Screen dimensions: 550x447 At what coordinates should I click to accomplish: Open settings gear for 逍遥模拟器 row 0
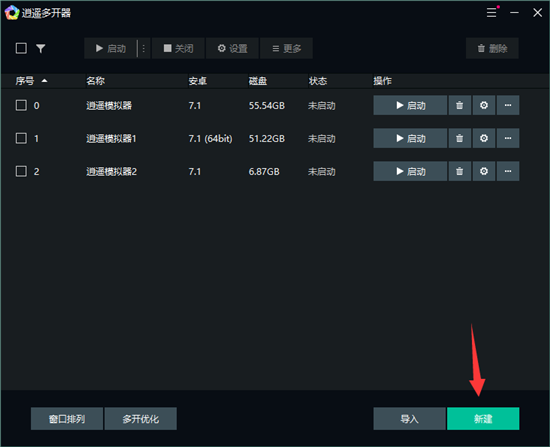[484, 105]
